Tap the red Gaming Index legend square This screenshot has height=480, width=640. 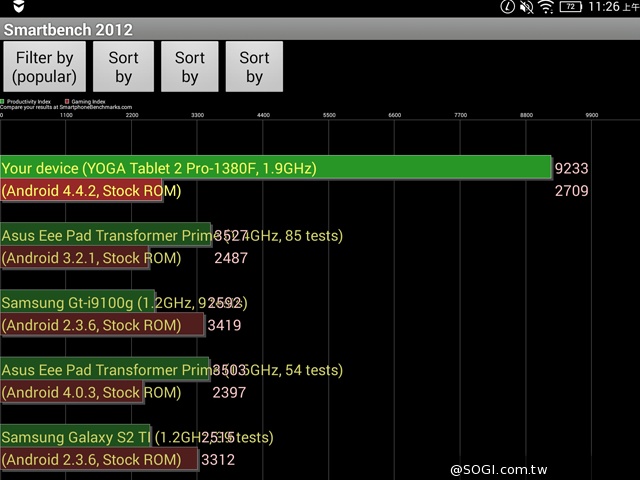67,101
